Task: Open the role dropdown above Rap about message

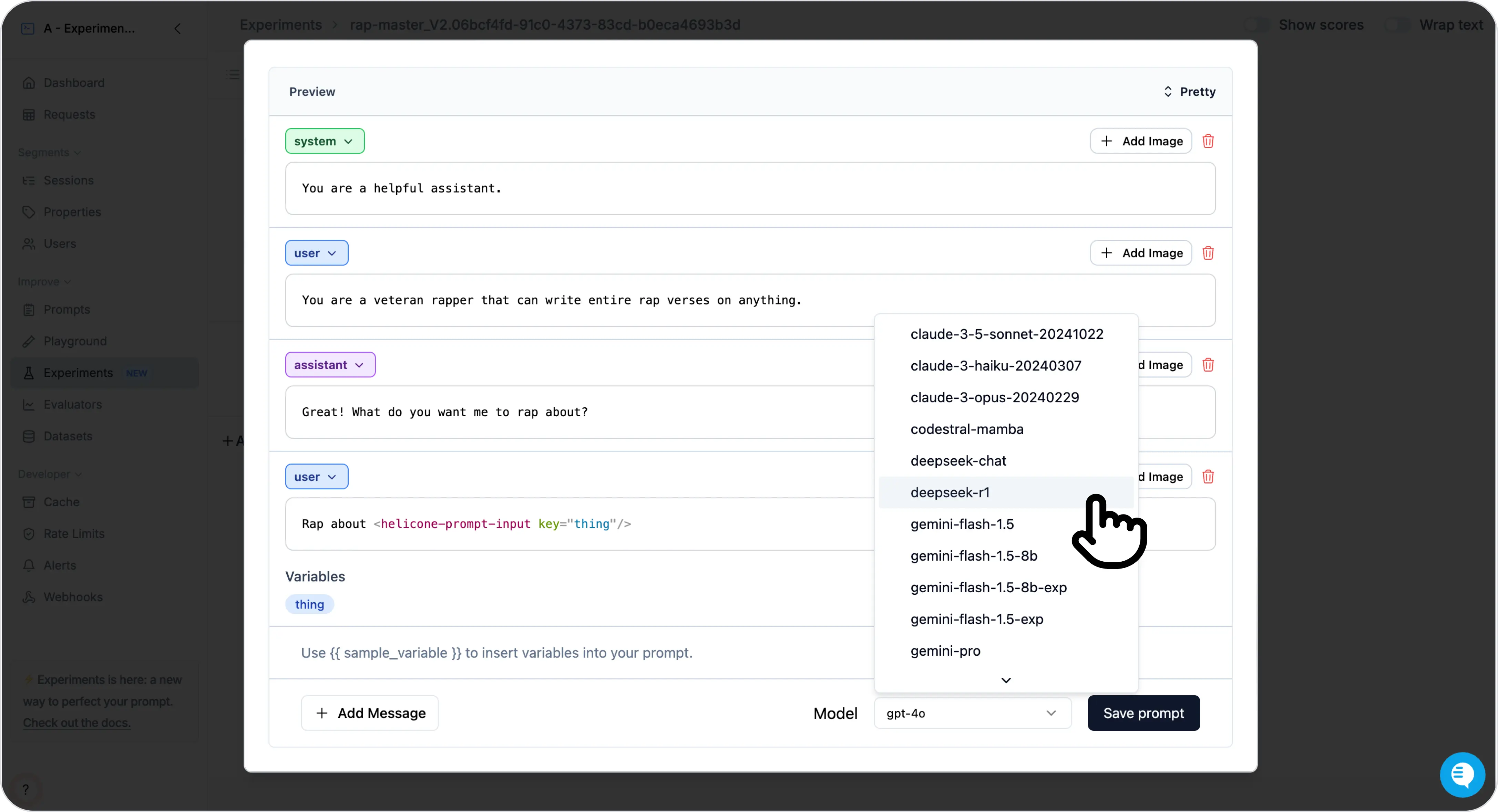Action: coord(316,477)
